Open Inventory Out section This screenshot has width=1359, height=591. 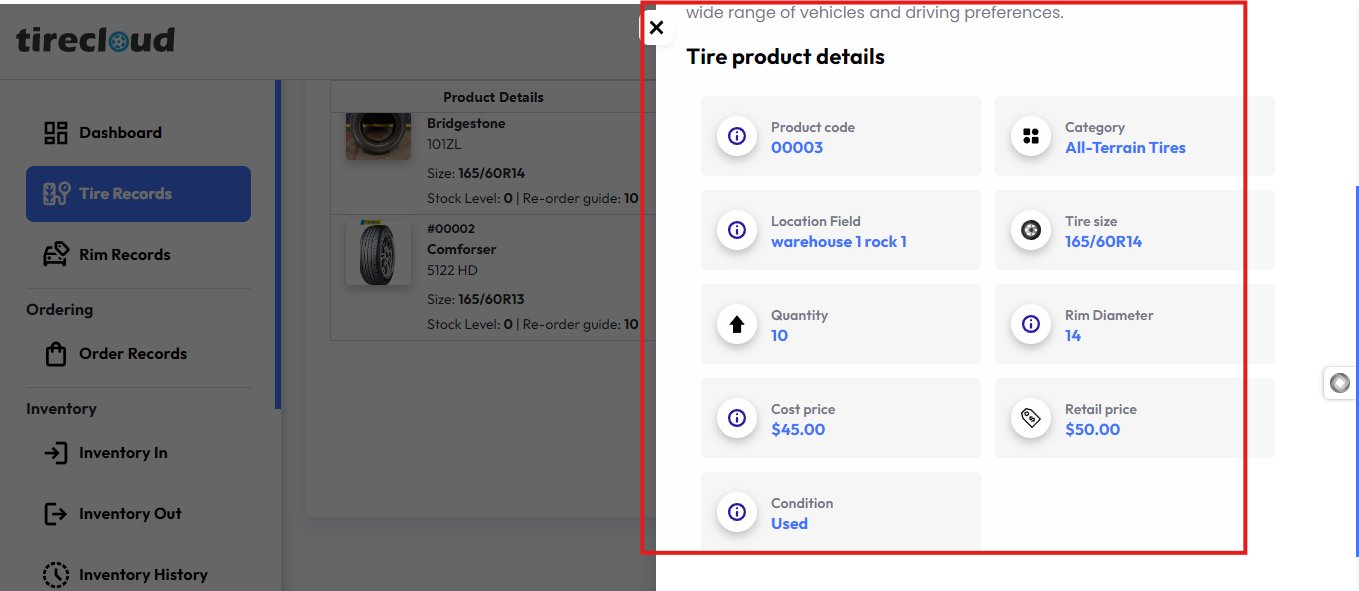(x=129, y=514)
